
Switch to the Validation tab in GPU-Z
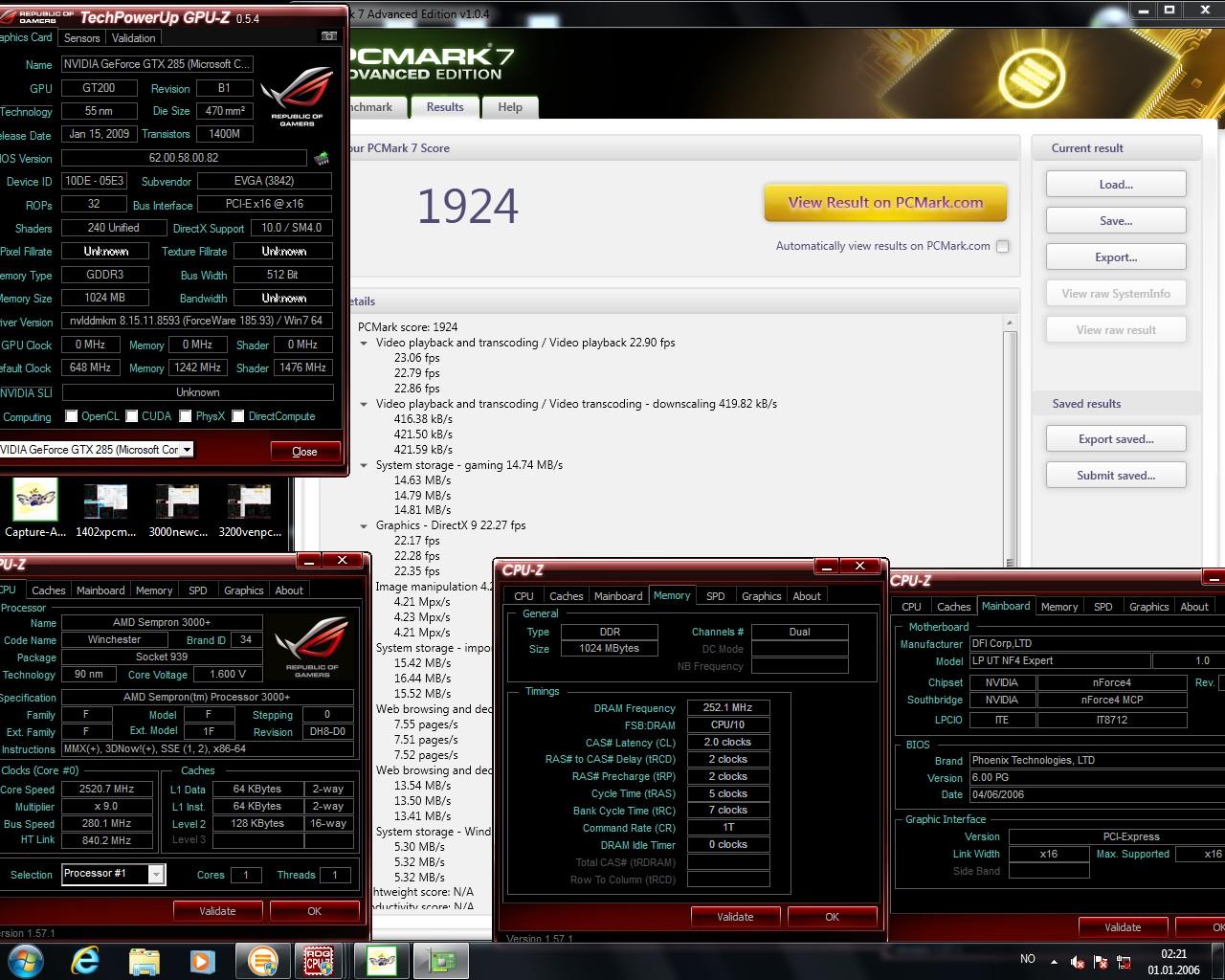coord(133,38)
